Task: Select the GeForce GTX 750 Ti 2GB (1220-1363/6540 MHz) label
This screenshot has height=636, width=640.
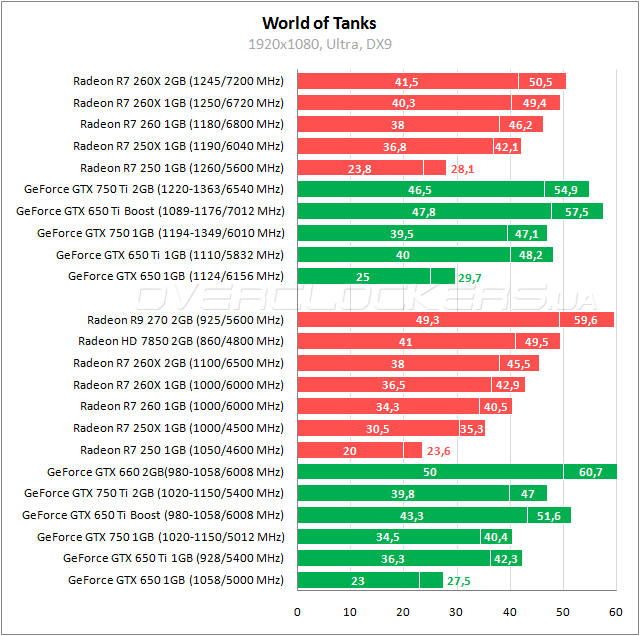Action: (x=153, y=189)
